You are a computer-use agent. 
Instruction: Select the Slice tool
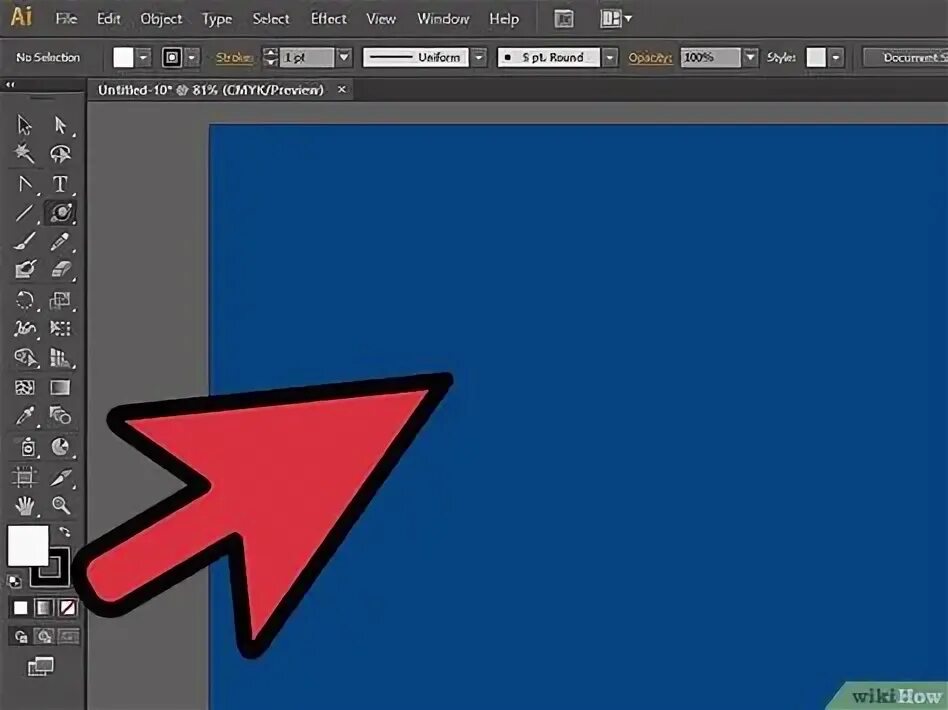(60, 477)
